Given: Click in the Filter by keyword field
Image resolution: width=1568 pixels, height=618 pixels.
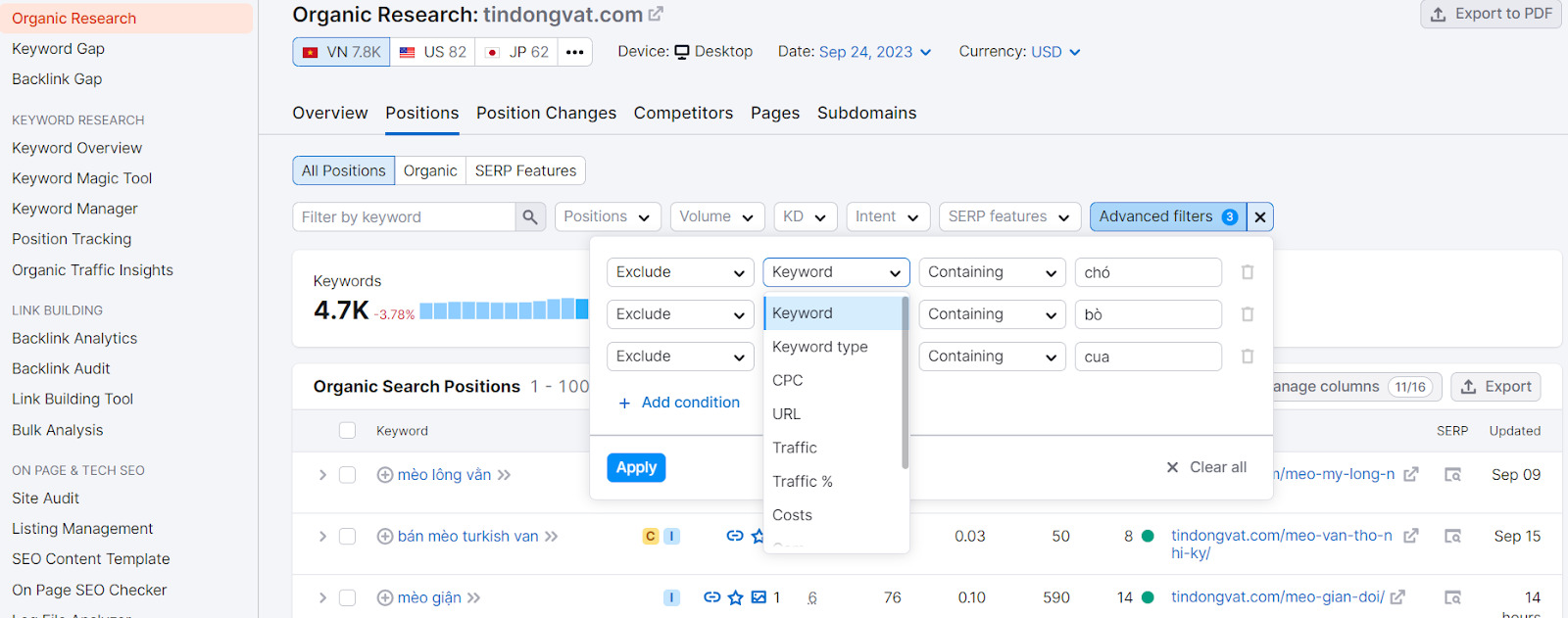Looking at the screenshot, I should pos(412,216).
